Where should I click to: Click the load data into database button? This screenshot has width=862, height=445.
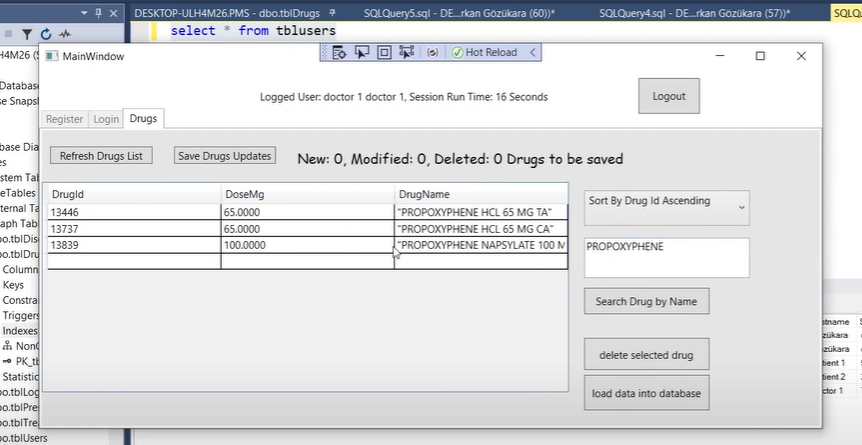point(646,393)
